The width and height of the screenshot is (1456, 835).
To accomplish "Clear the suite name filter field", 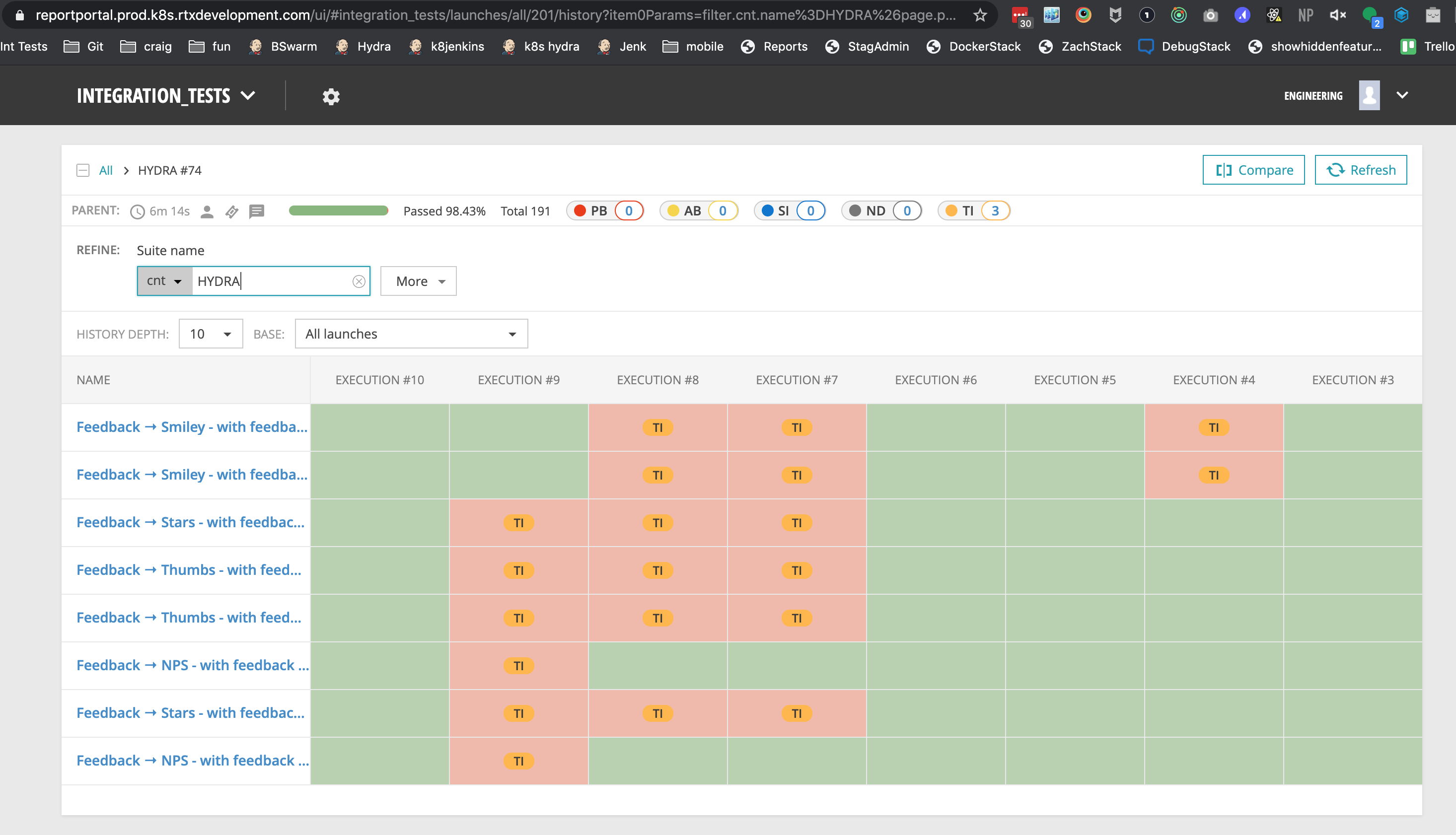I will (359, 281).
